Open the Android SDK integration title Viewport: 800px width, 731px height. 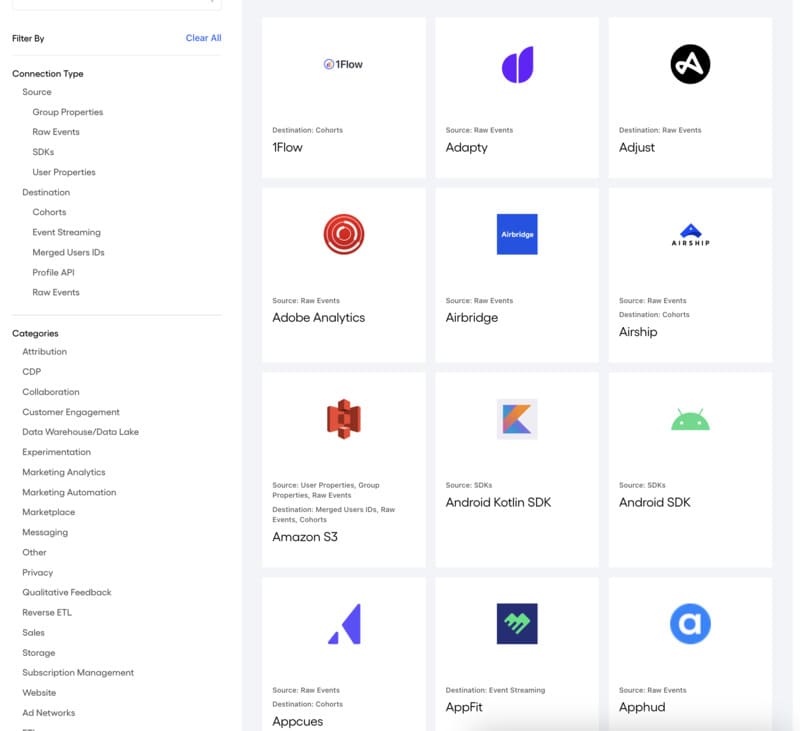[654, 502]
